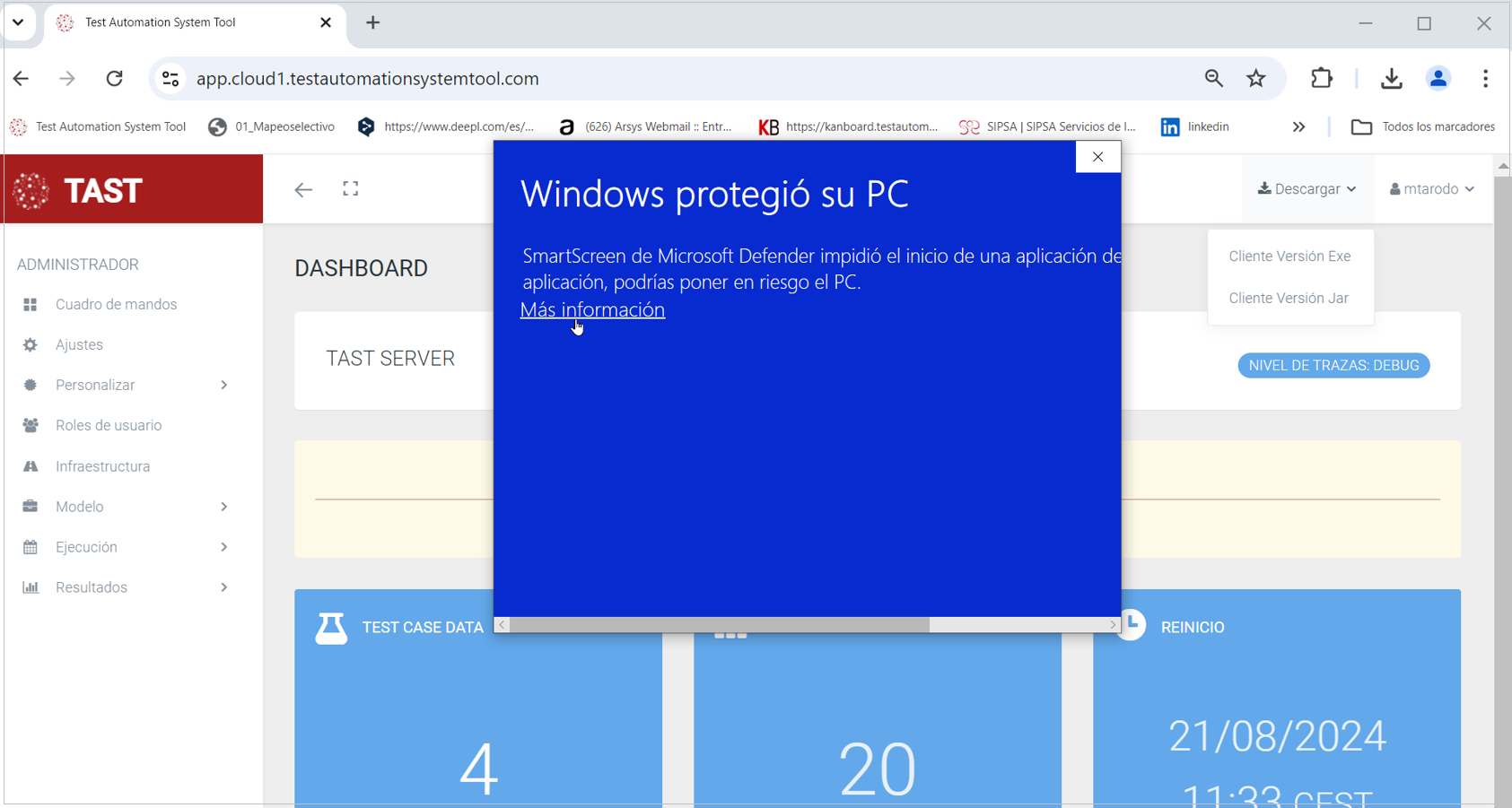The height and width of the screenshot is (808, 1512).
Task: Click the Modelo archive icon
Action: pos(31,506)
